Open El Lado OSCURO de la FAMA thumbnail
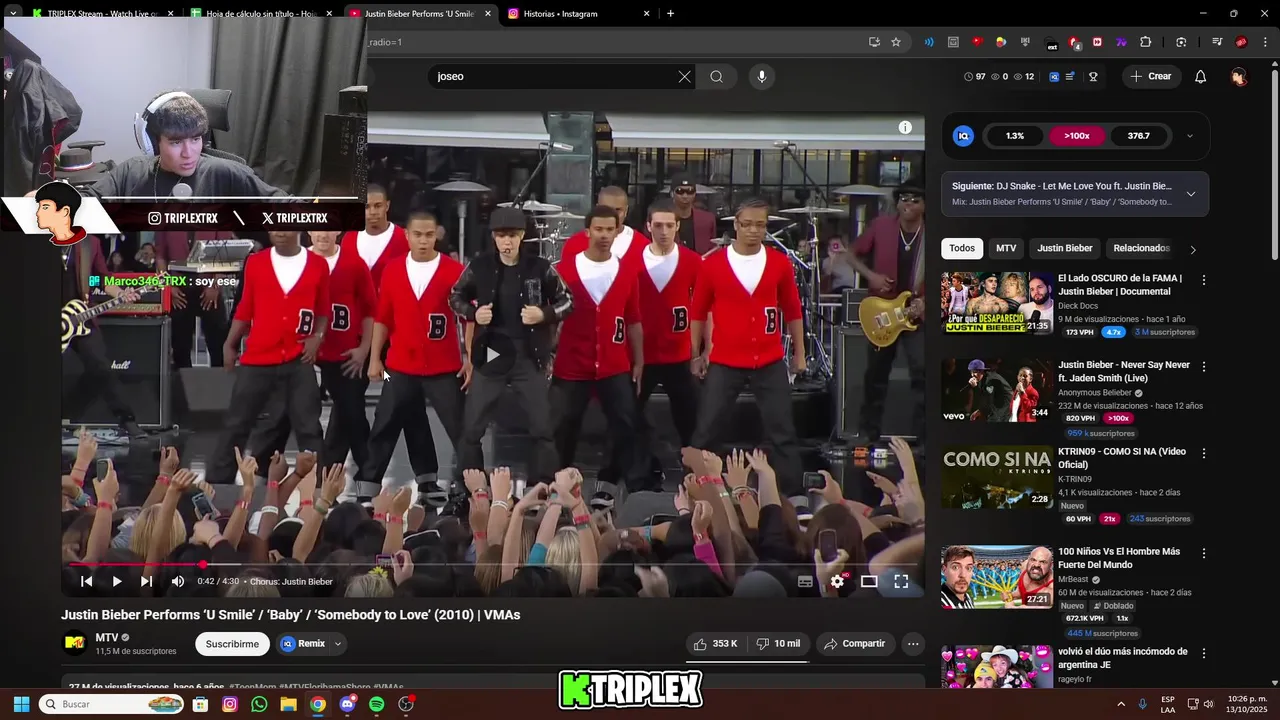Image resolution: width=1280 pixels, height=720 pixels. (996, 303)
